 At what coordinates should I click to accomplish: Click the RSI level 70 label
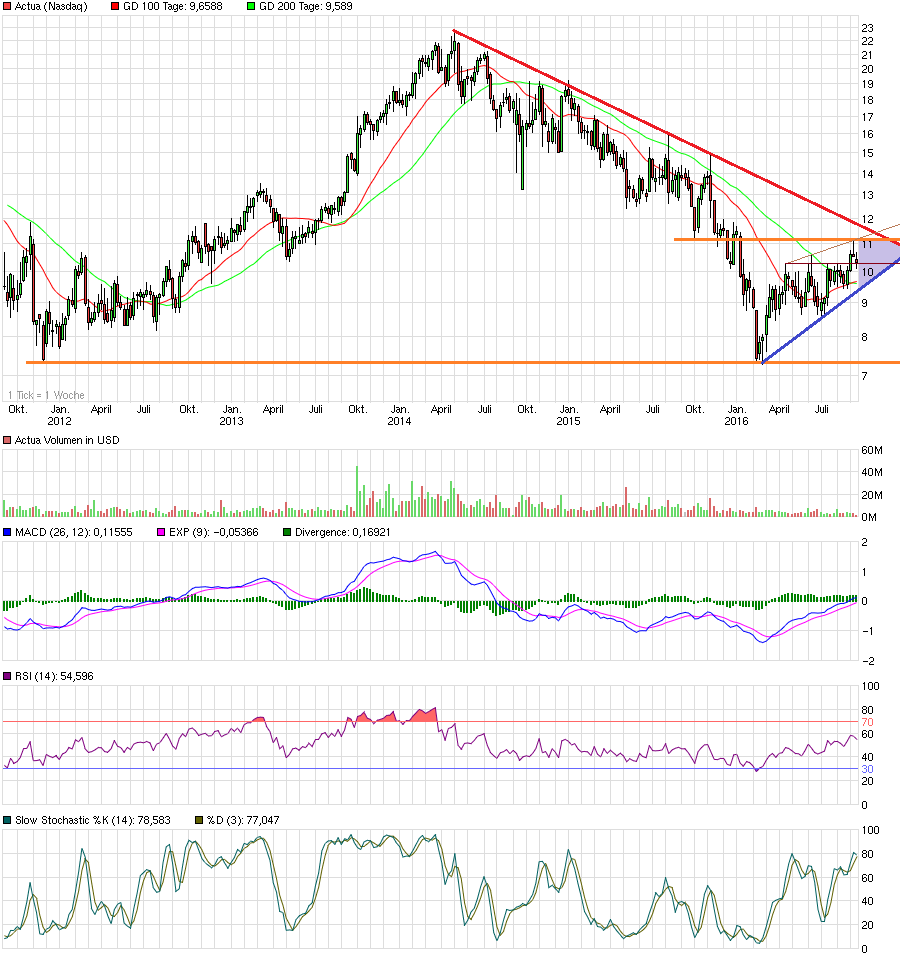tap(867, 722)
